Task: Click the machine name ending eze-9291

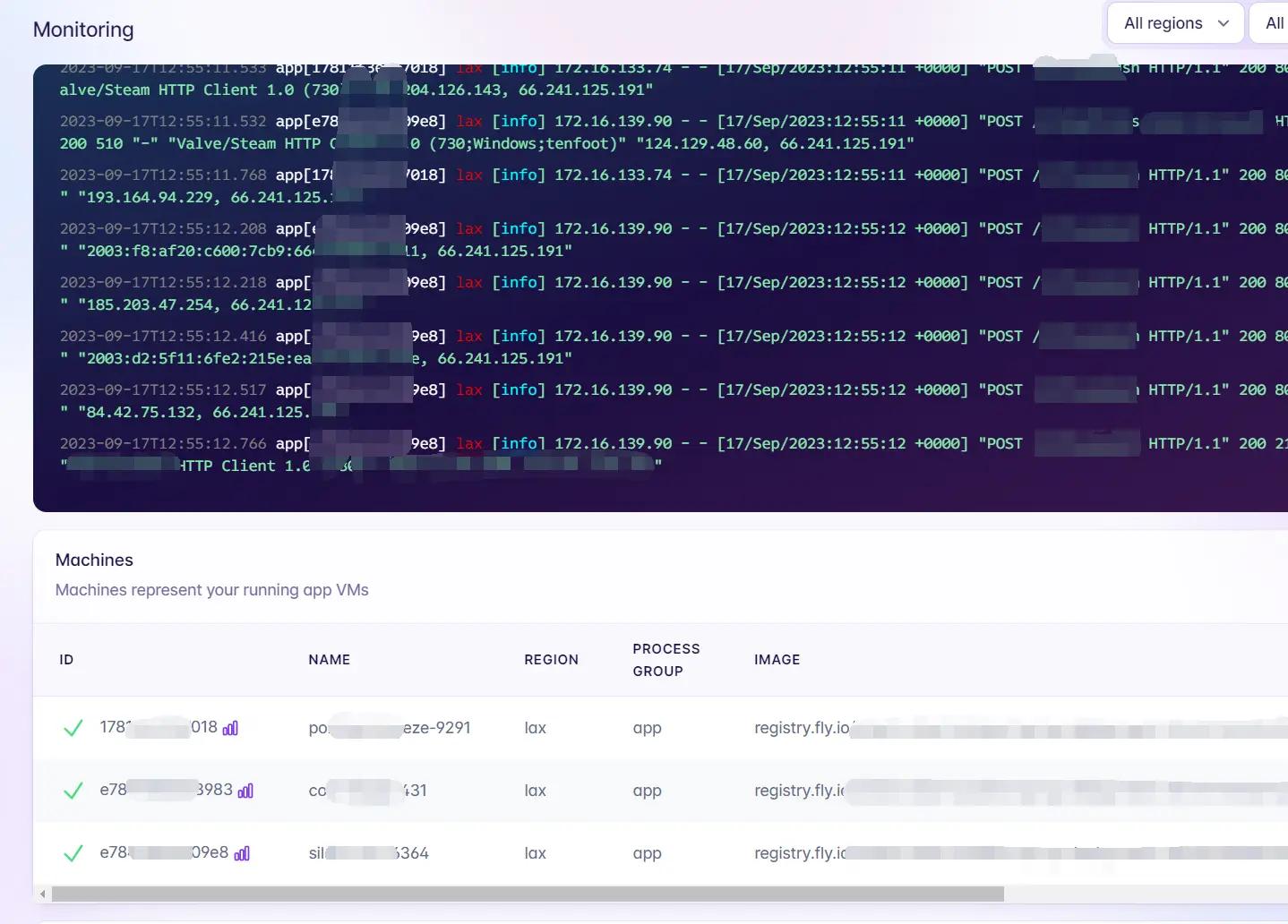Action: tap(389, 728)
